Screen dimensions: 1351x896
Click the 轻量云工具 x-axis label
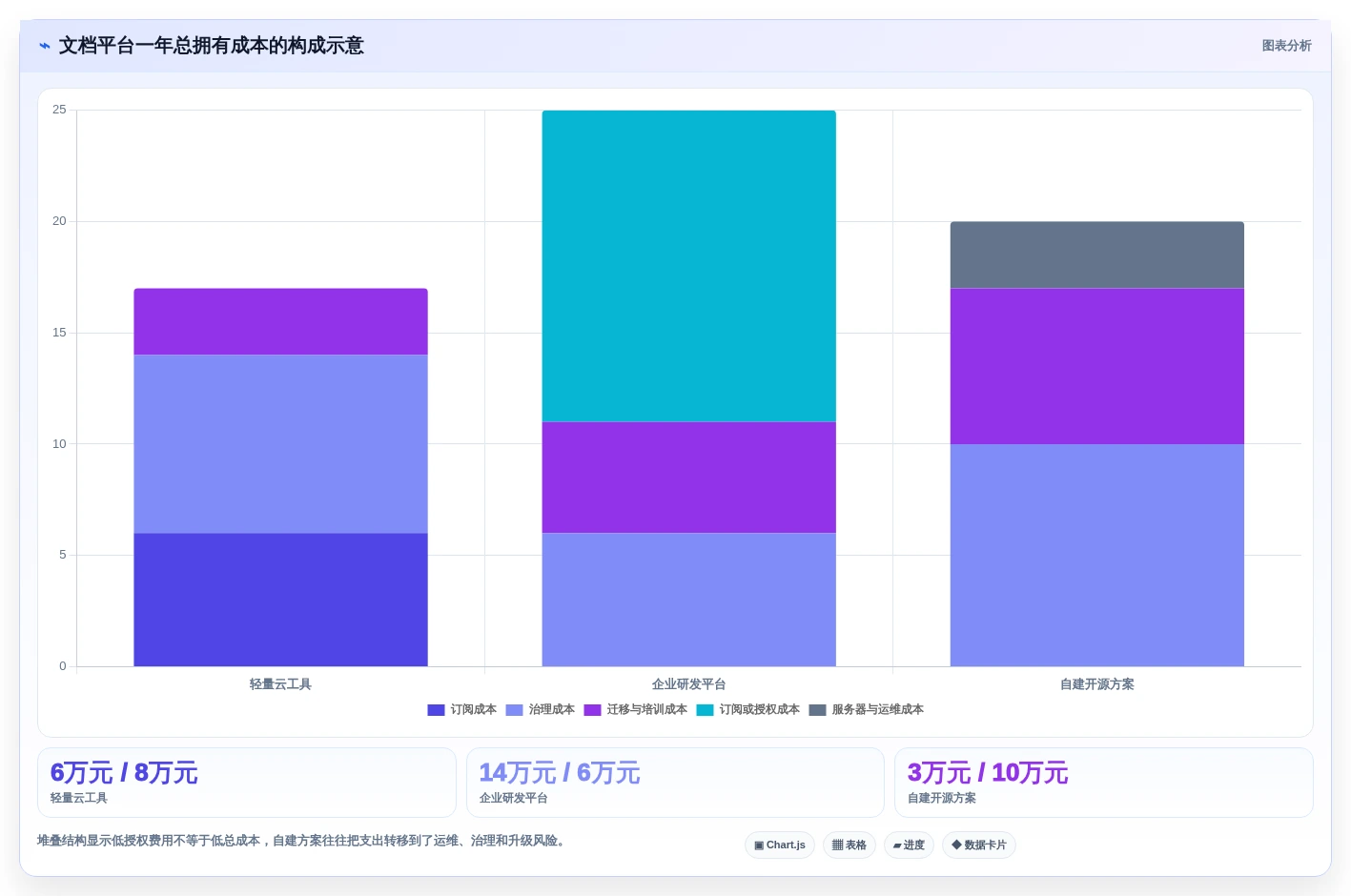tap(280, 684)
